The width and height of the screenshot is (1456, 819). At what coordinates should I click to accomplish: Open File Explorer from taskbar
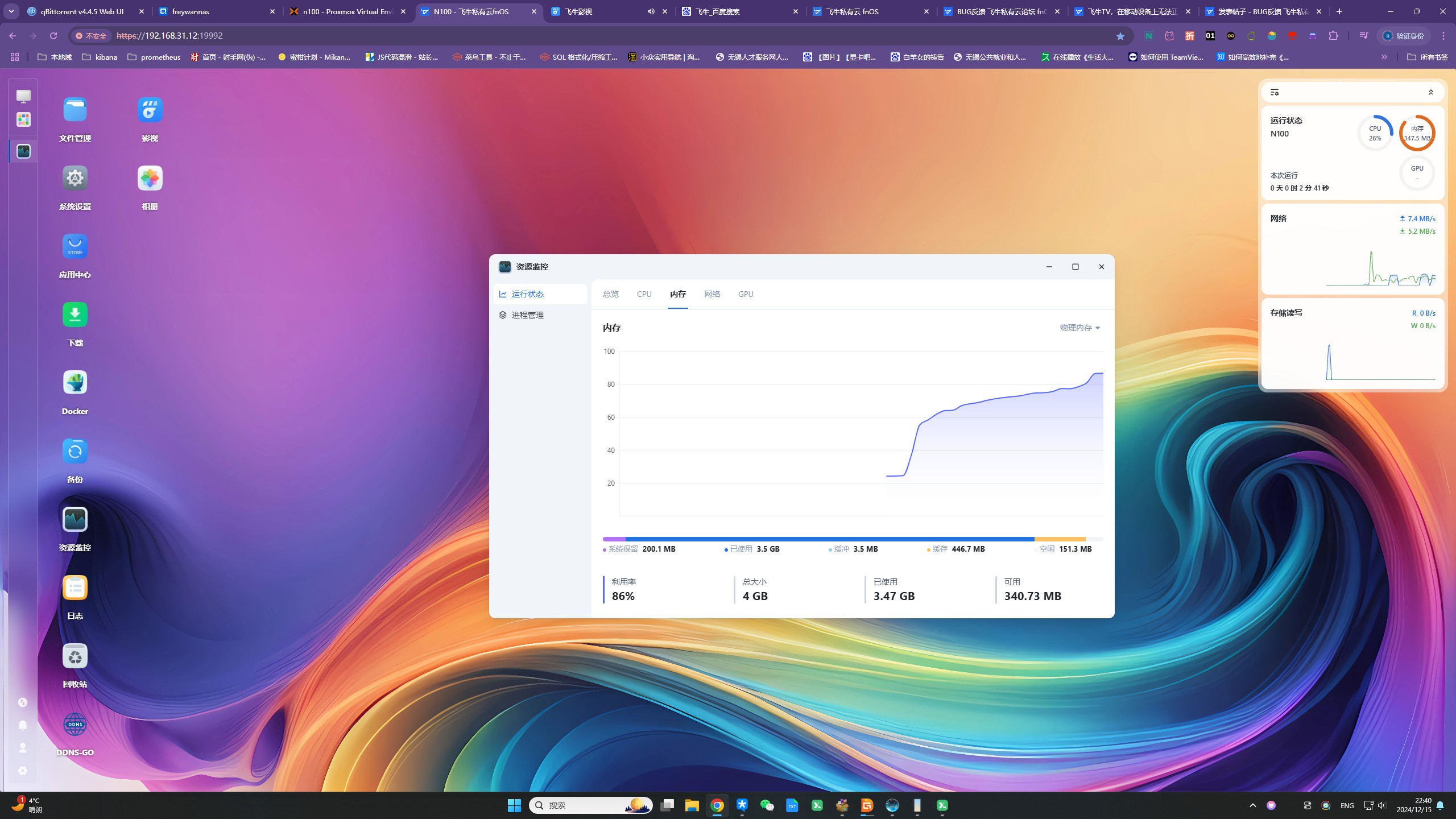tap(692, 805)
